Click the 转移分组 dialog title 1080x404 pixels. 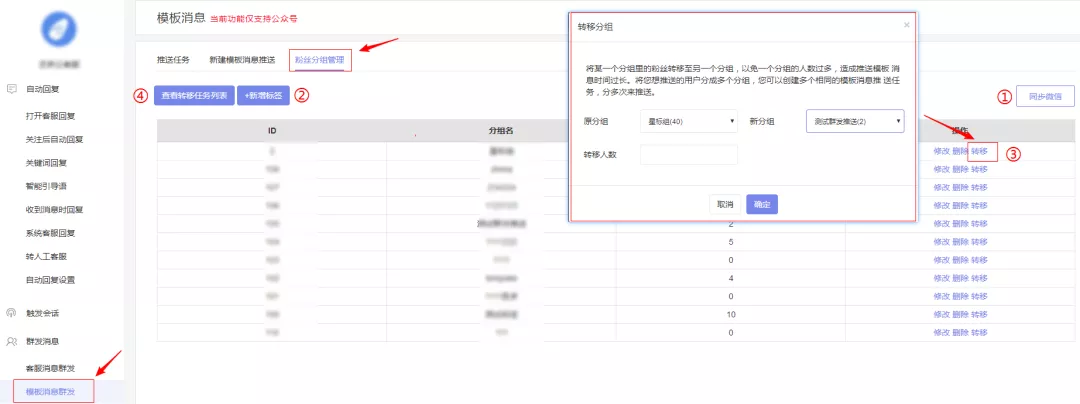click(x=594, y=27)
